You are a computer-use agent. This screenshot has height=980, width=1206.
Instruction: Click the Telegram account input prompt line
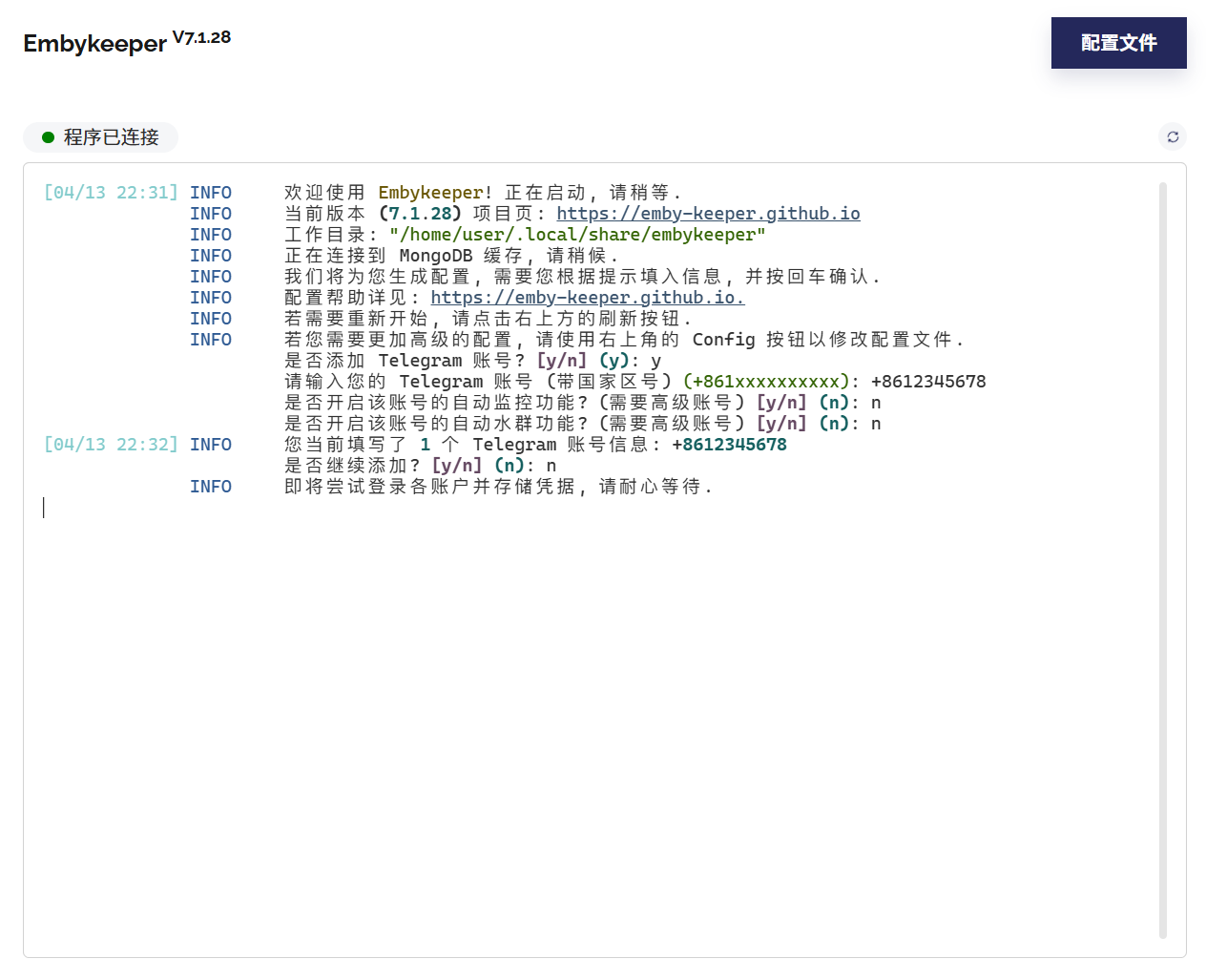point(635,382)
